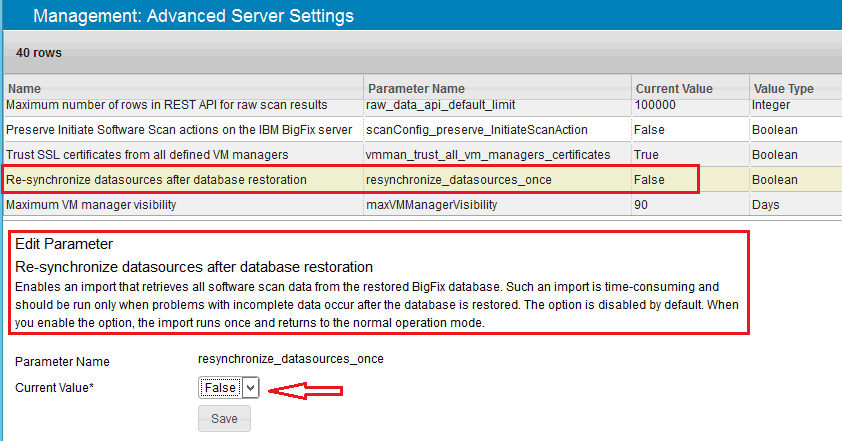Click the scanConfig_preserve_InitiateScanAction cell
Image resolution: width=842 pixels, height=441 pixels.
coord(477,130)
